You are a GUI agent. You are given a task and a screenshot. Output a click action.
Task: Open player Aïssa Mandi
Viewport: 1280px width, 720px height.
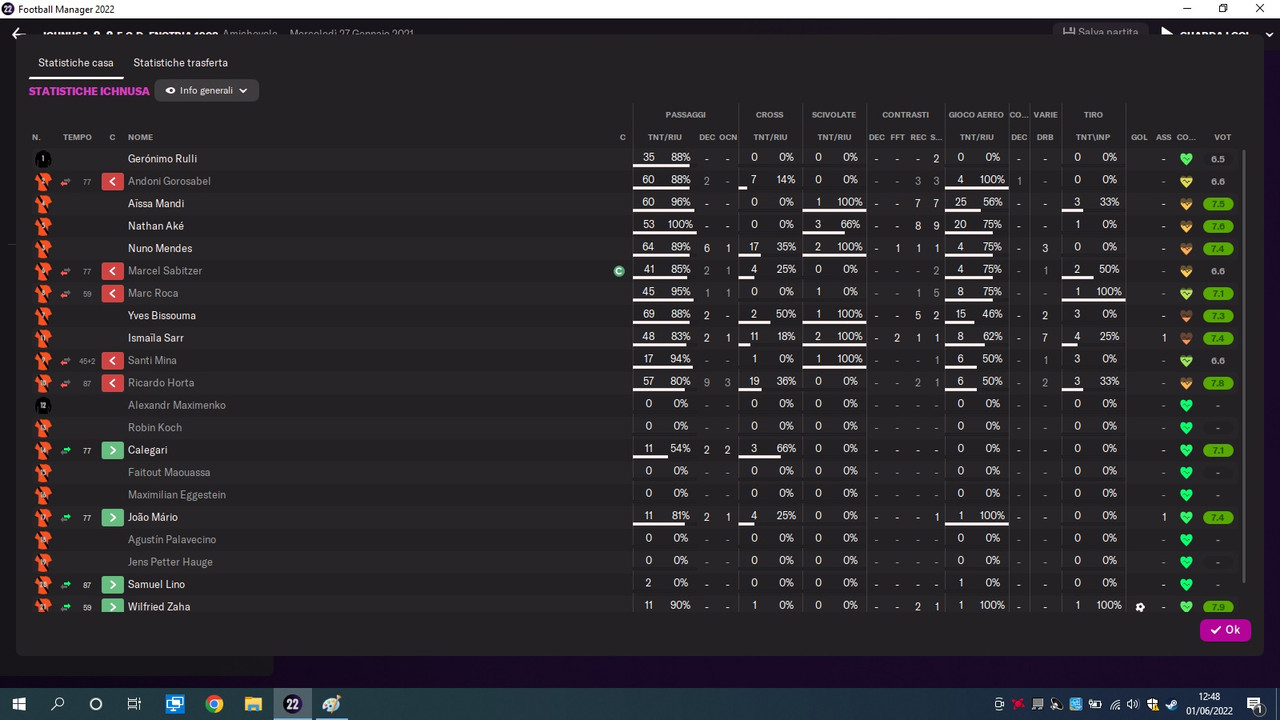tap(156, 204)
